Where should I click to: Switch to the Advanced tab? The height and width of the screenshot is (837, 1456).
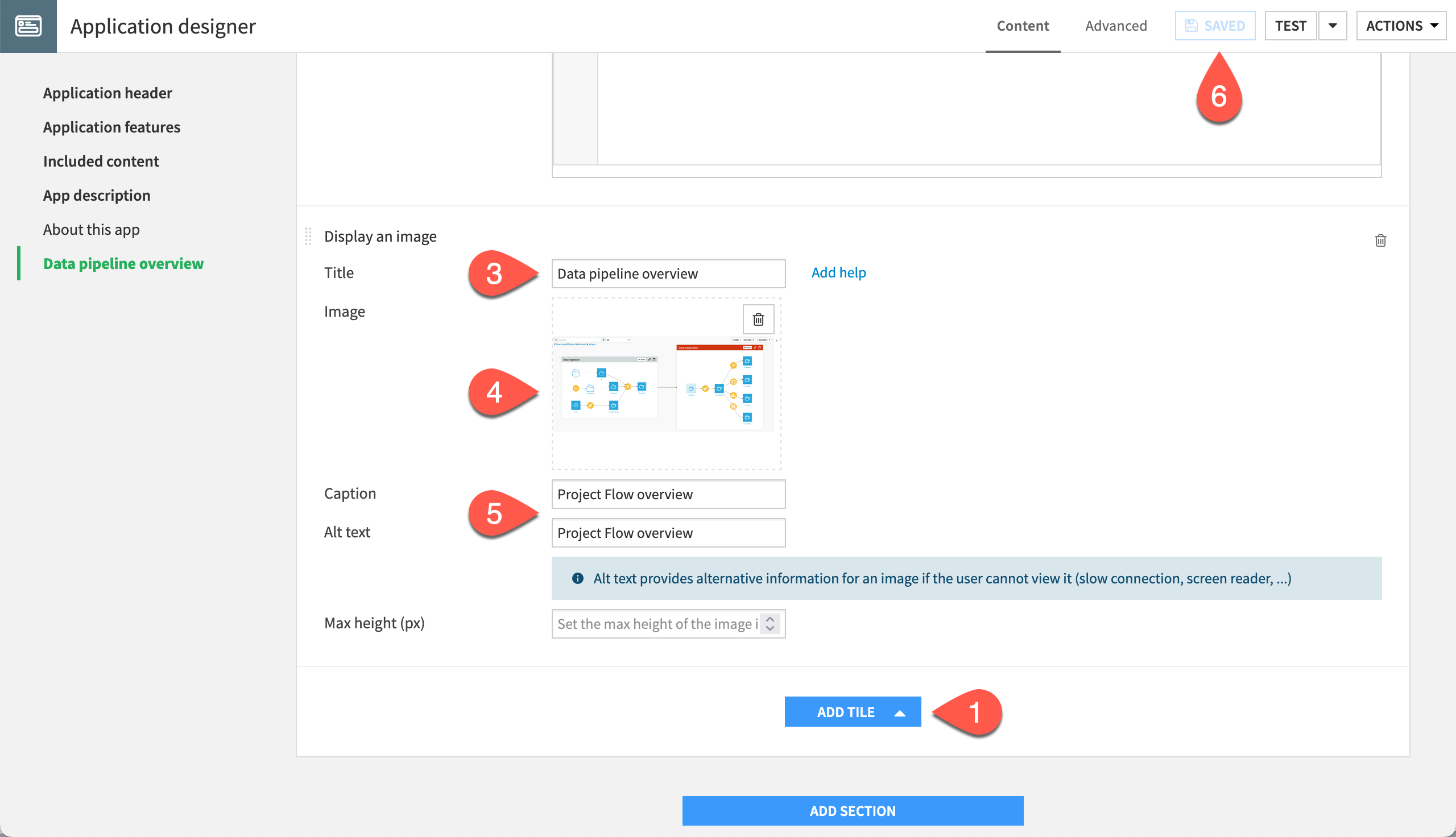pyautogui.click(x=1116, y=26)
